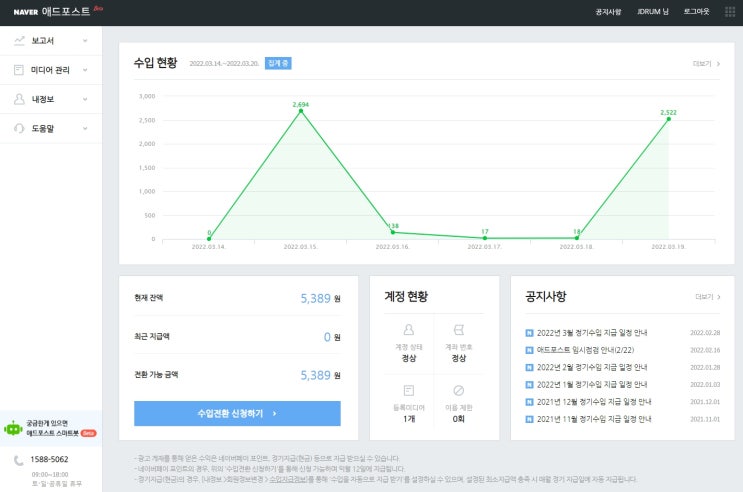Expand the 보고서 menu chevron

[x=85, y=41]
